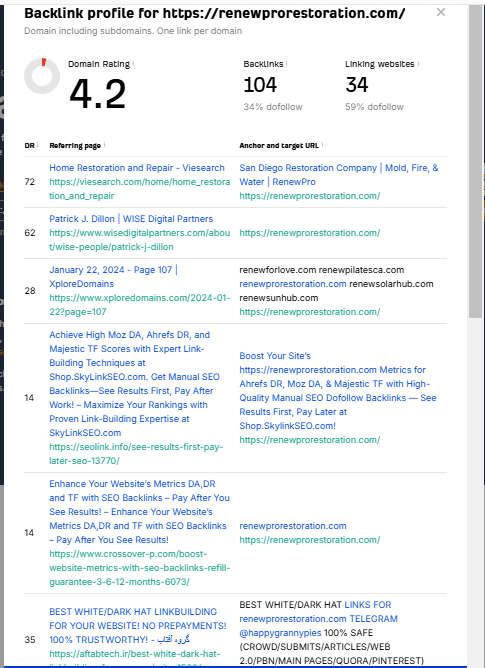Image resolution: width=485 pixels, height=668 pixels.
Task: Open target URL in WISE Digital Partners row
Action: (x=309, y=233)
